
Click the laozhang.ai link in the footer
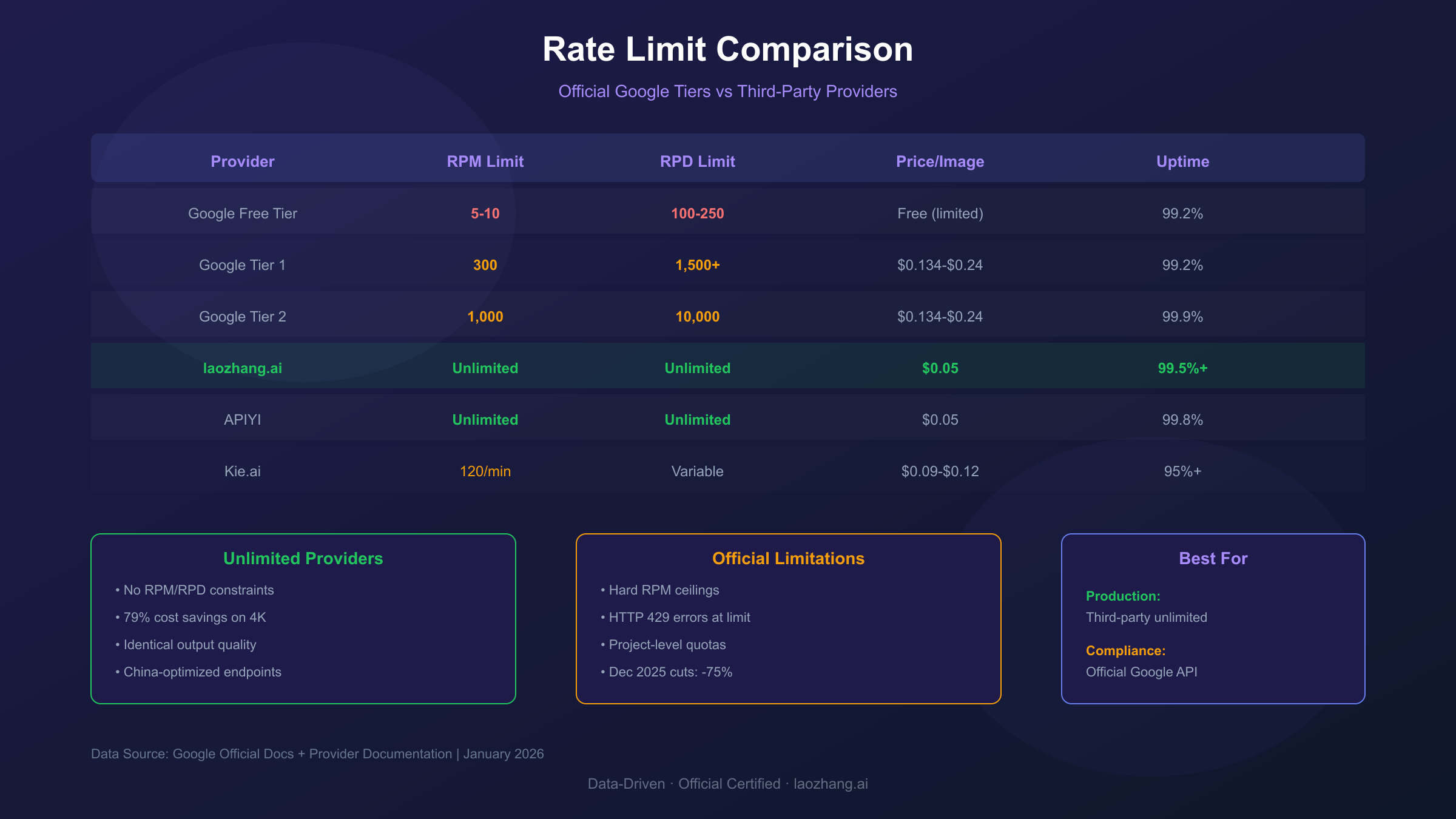pos(831,784)
